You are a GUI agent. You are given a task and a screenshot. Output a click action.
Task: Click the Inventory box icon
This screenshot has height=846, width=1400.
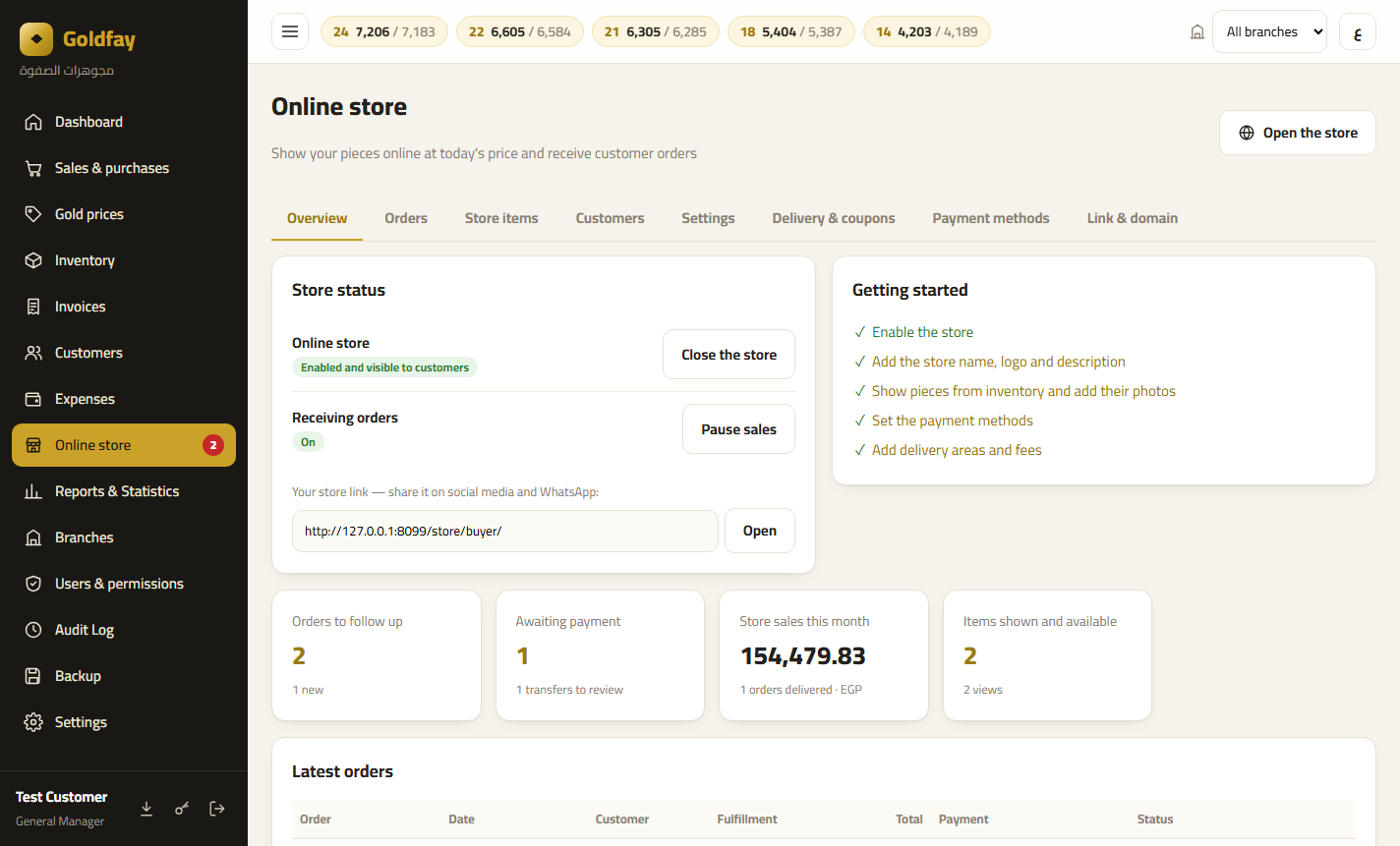(33, 260)
